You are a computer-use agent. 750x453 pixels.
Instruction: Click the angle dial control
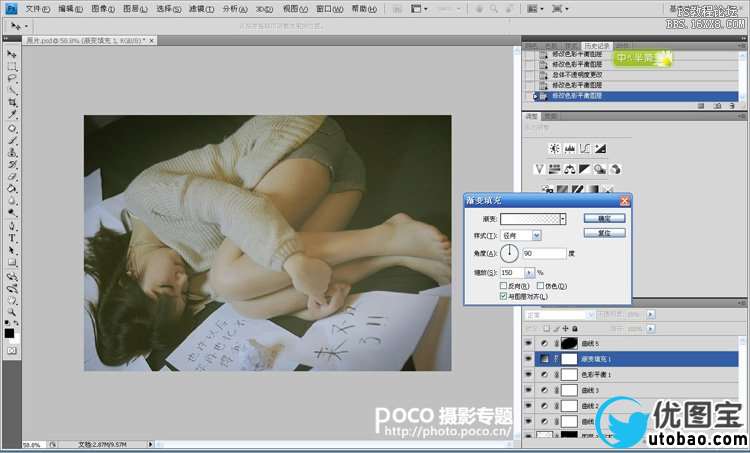[x=509, y=253]
